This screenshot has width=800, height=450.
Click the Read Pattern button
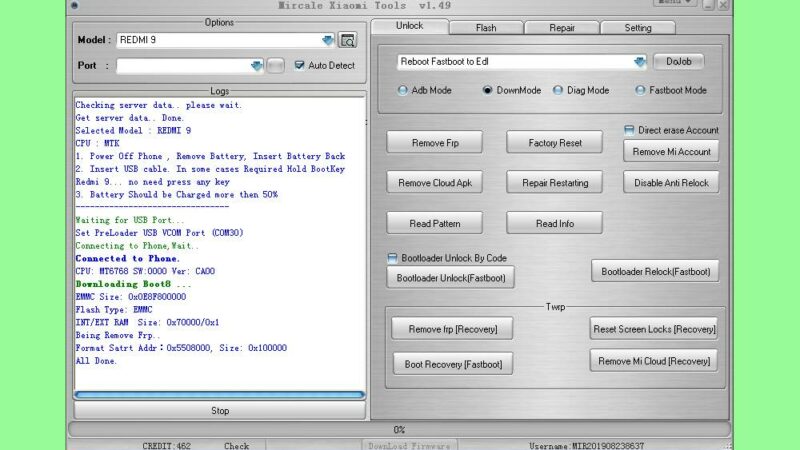[435, 223]
